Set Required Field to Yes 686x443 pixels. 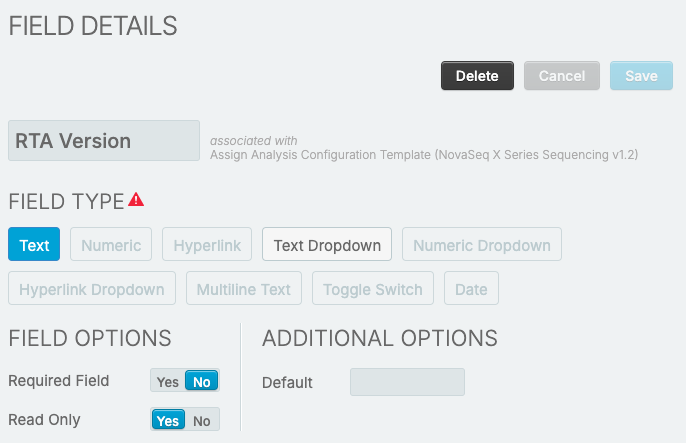(x=168, y=381)
